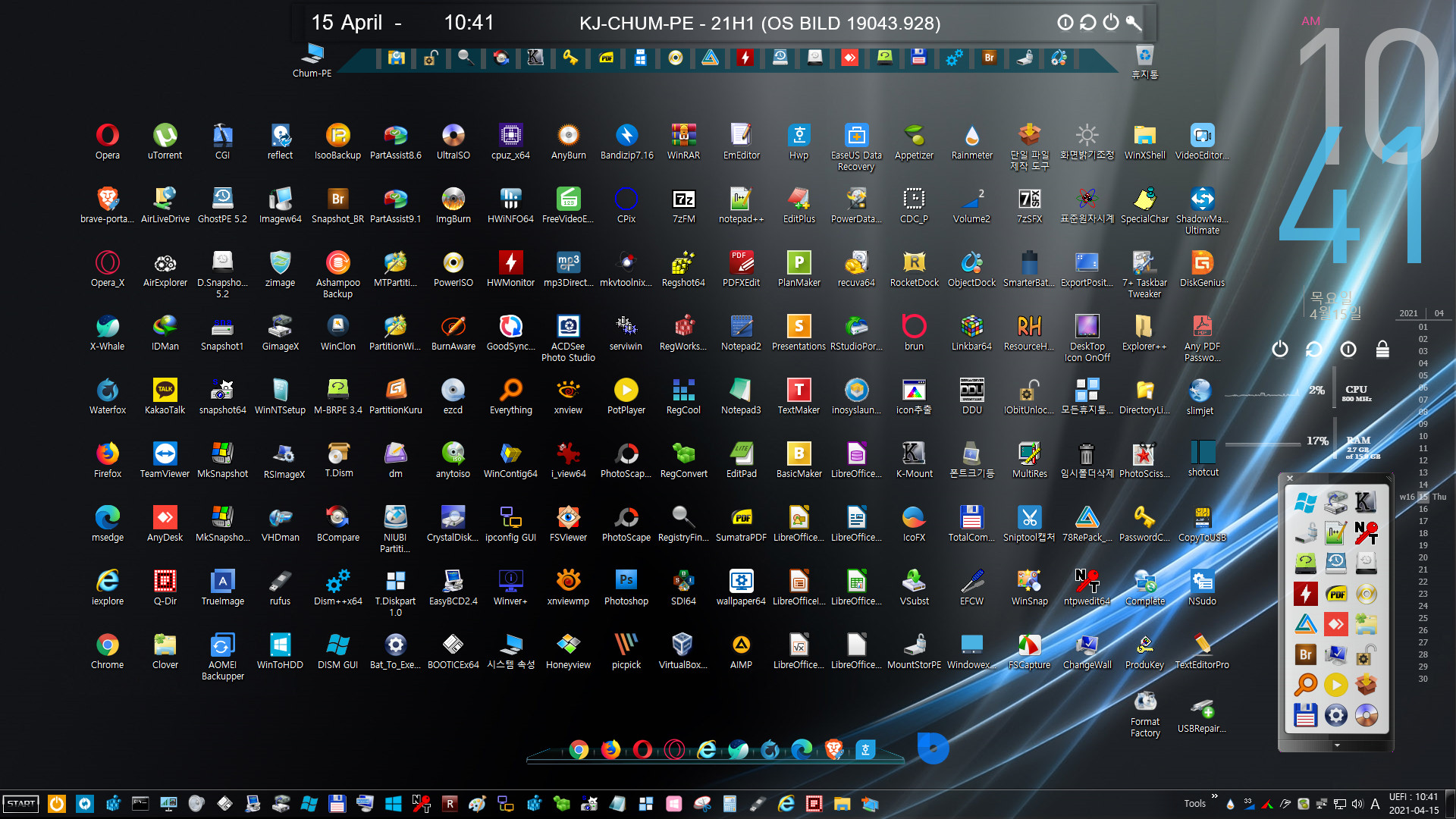Click the K-Mount icon in side launcher
Screen dimensions: 1456x819
pyautogui.click(x=1366, y=501)
